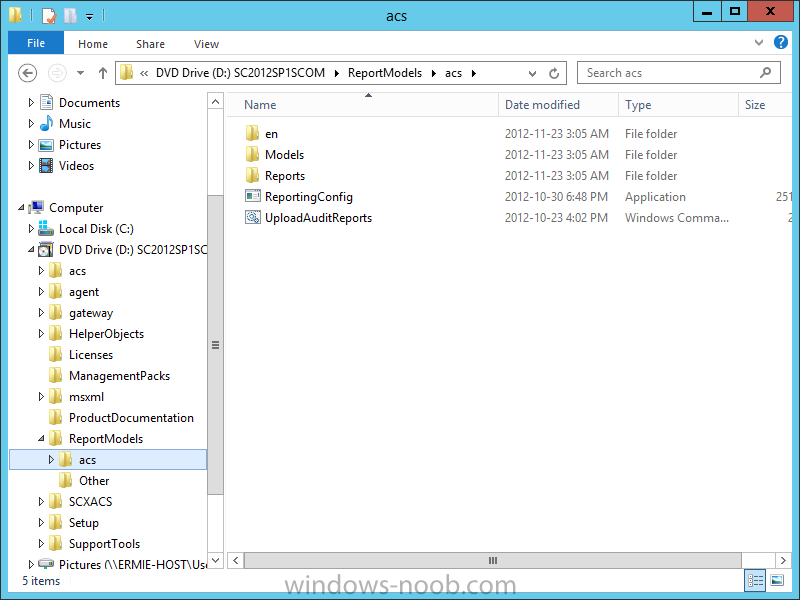
Task: Select the Reports folder icon
Action: click(x=252, y=176)
